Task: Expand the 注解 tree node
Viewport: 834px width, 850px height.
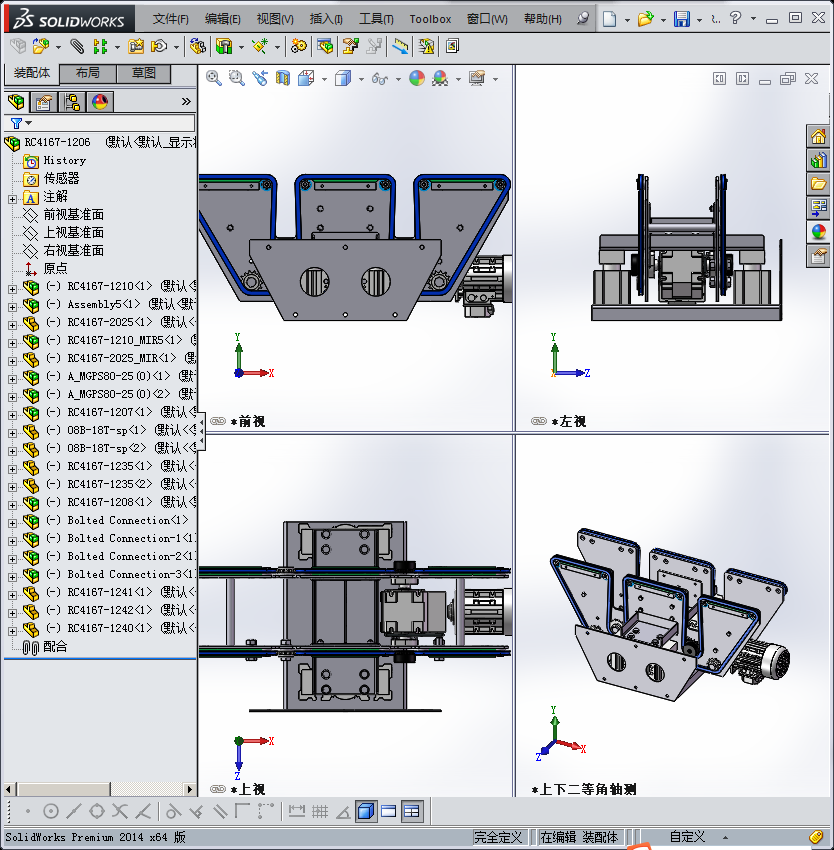Action: tap(12, 199)
